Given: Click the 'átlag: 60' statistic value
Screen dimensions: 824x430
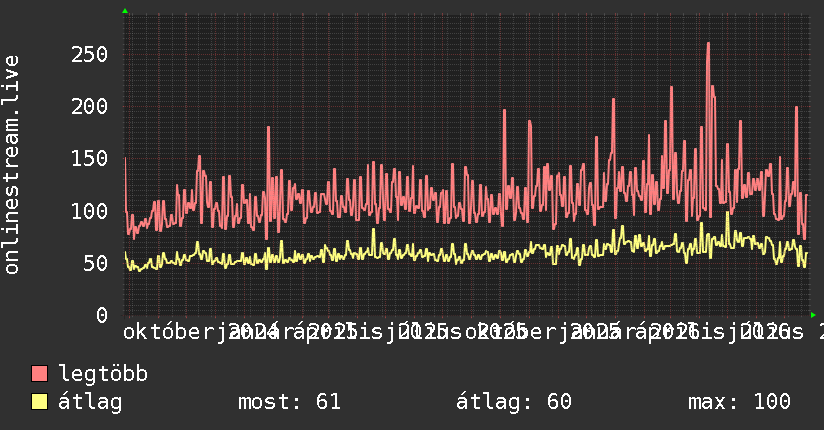Looking at the screenshot, I should pos(513,402).
